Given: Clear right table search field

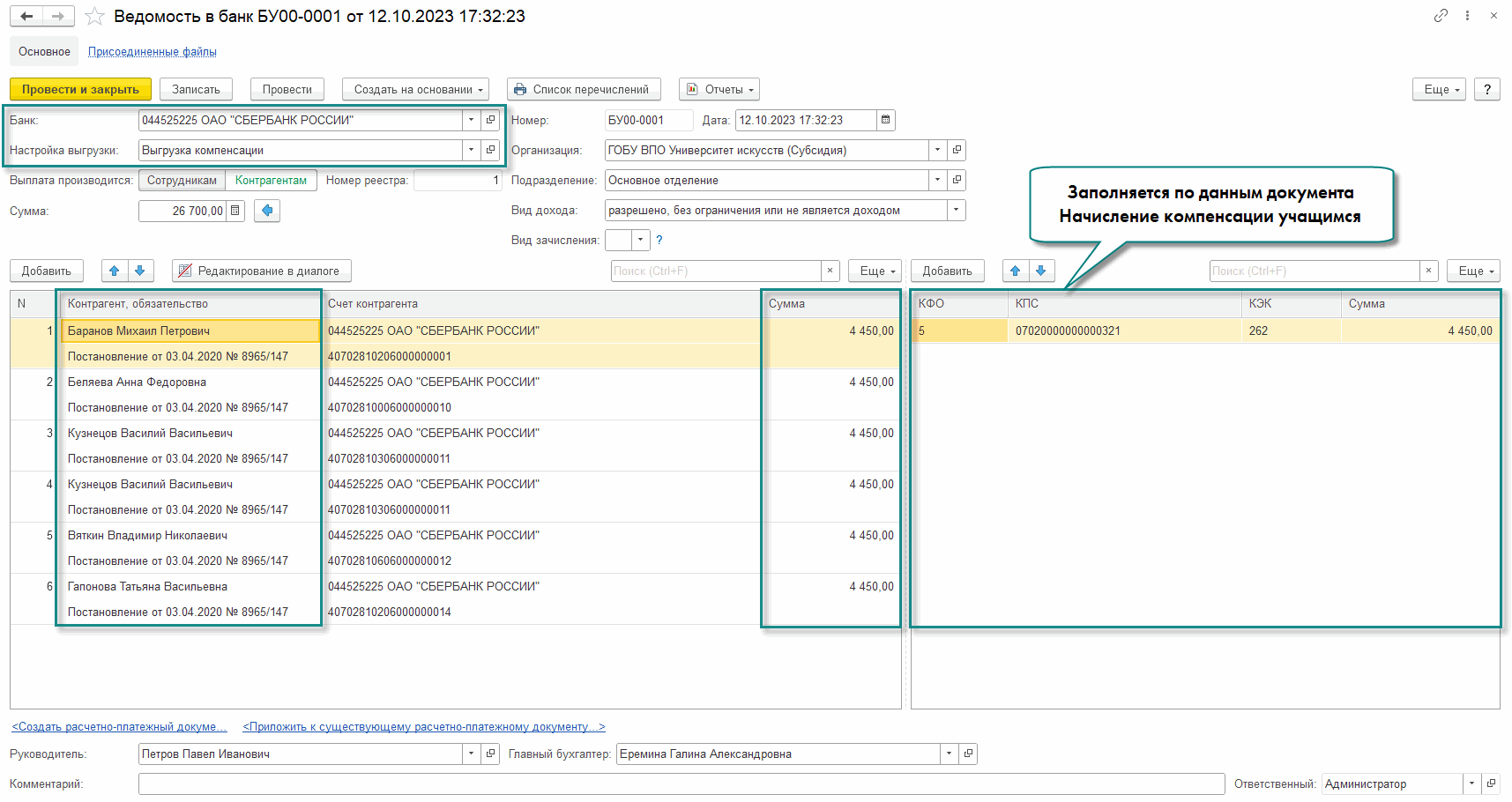Looking at the screenshot, I should click(x=1429, y=271).
